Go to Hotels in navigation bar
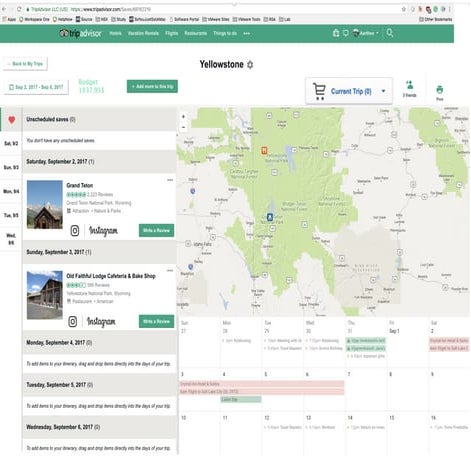This screenshot has width=471, height=471. coord(115,33)
